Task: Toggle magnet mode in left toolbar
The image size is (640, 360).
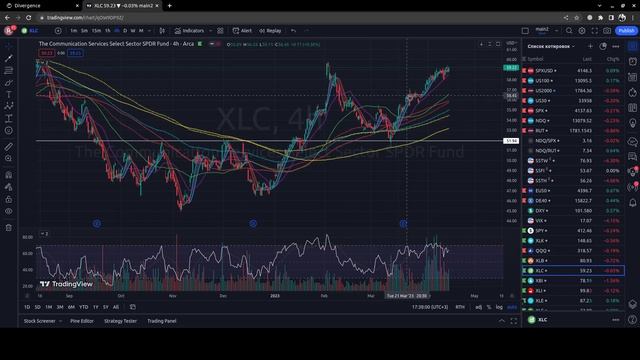Action: click(9, 175)
